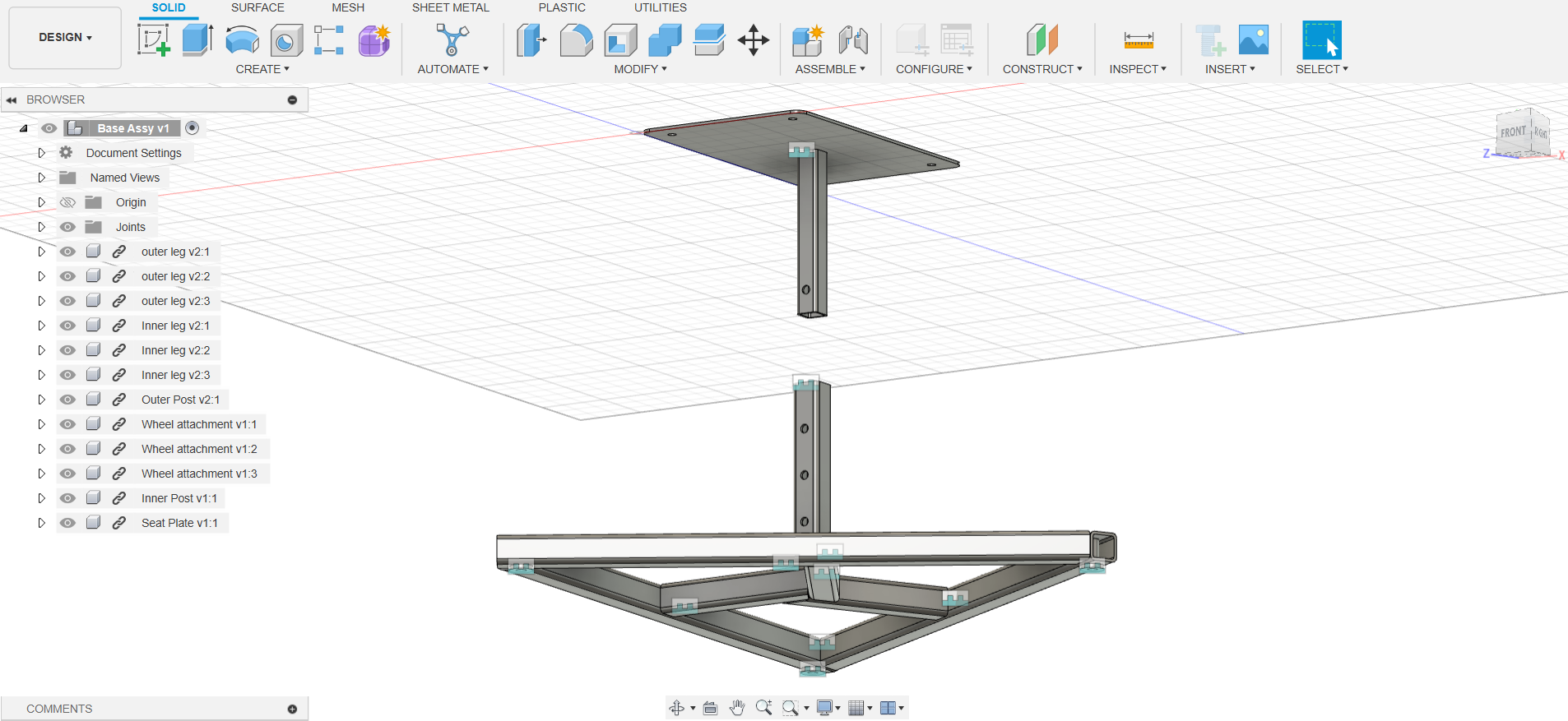Activate the Select window tool

tap(1322, 39)
